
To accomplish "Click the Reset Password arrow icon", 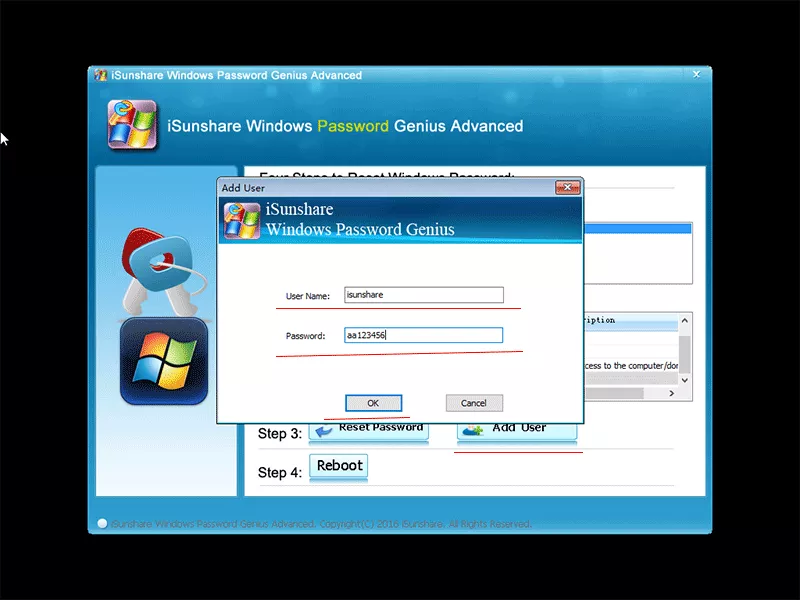I will pos(323,431).
